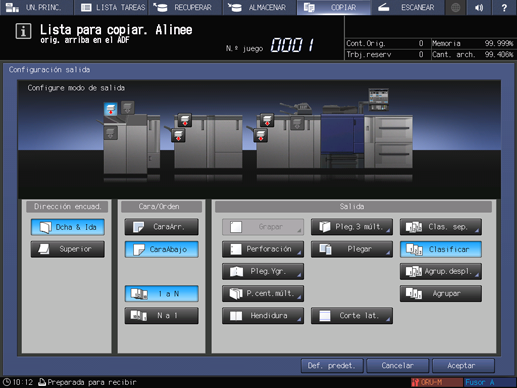Click the ORU-M status indicator
The height and width of the screenshot is (388, 517).
[437, 382]
